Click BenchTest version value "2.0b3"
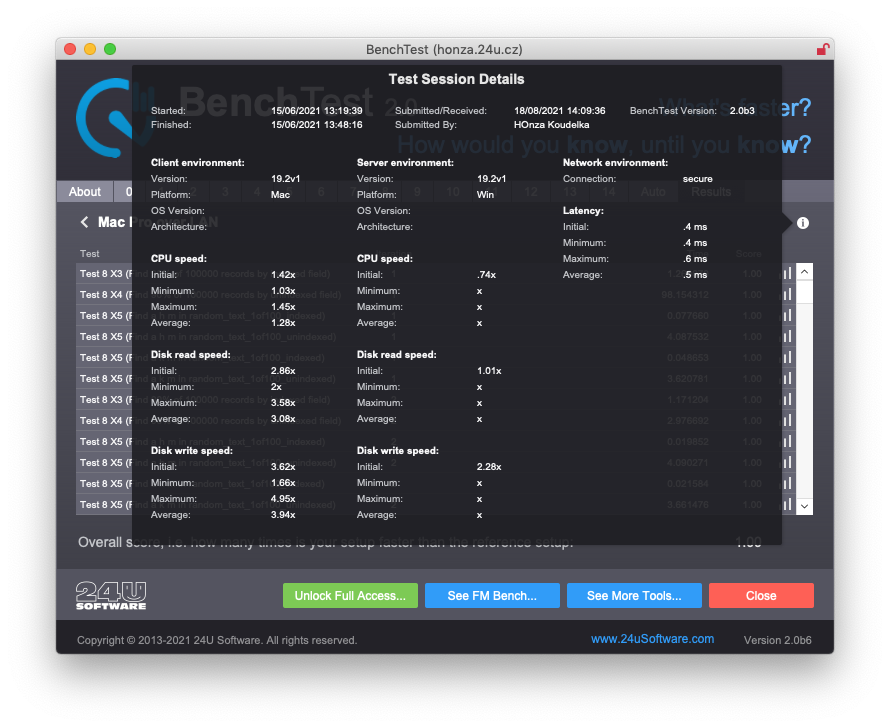Image resolution: width=890 pixels, height=728 pixels. coord(742,111)
